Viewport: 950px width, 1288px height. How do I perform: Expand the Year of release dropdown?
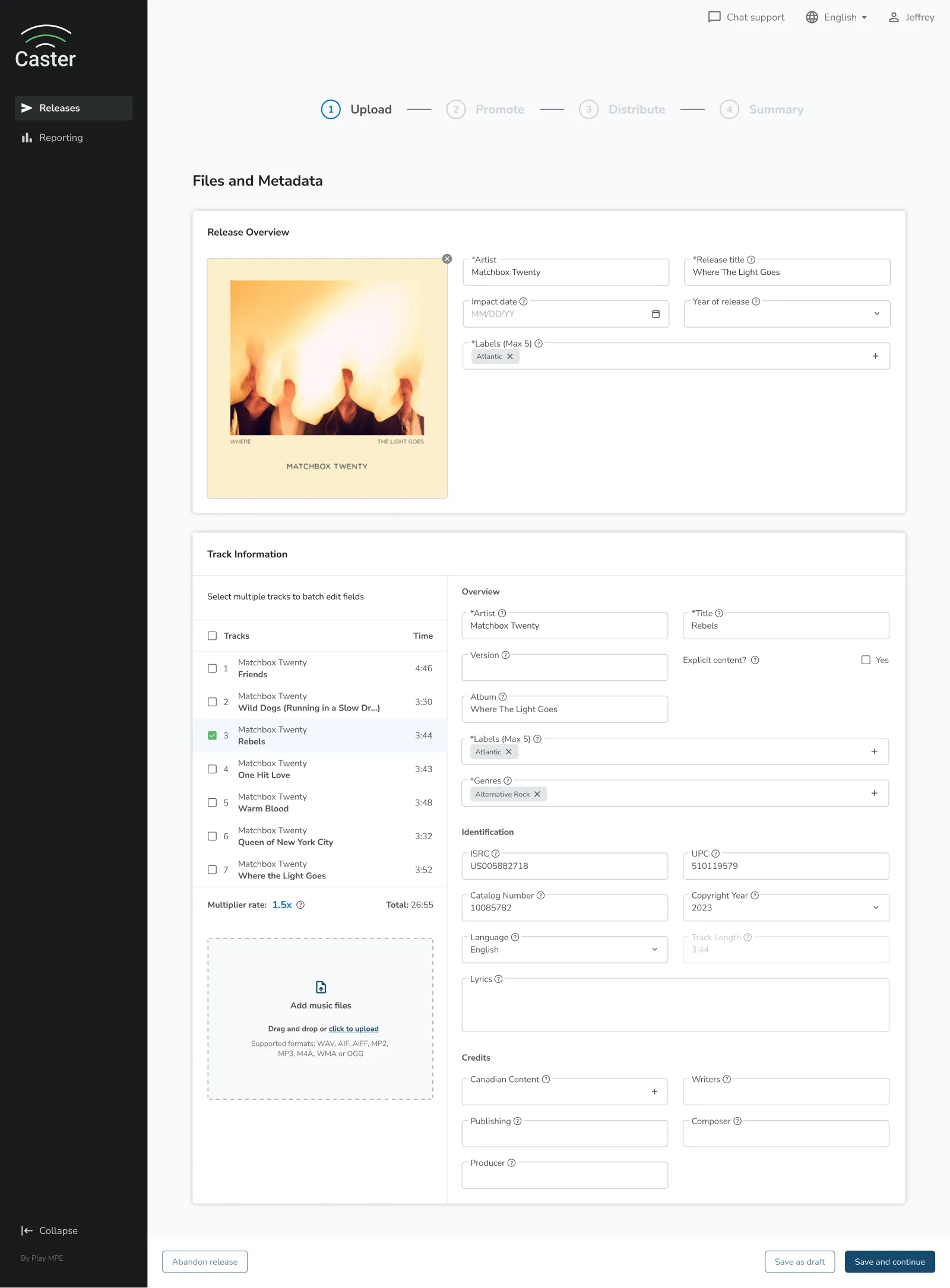tap(878, 313)
